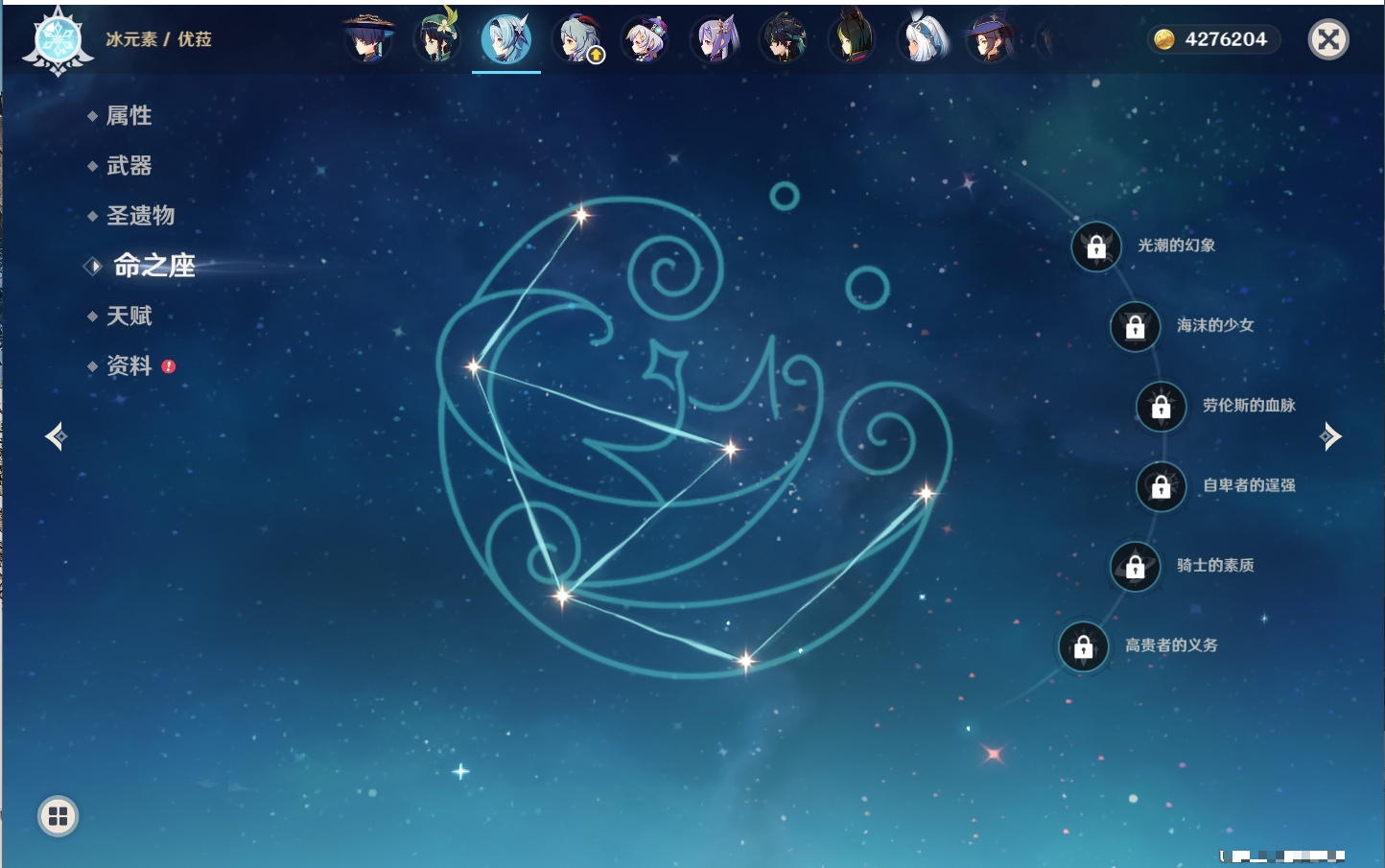Click the Mora coin icon
The width and height of the screenshot is (1385, 868).
[1164, 39]
